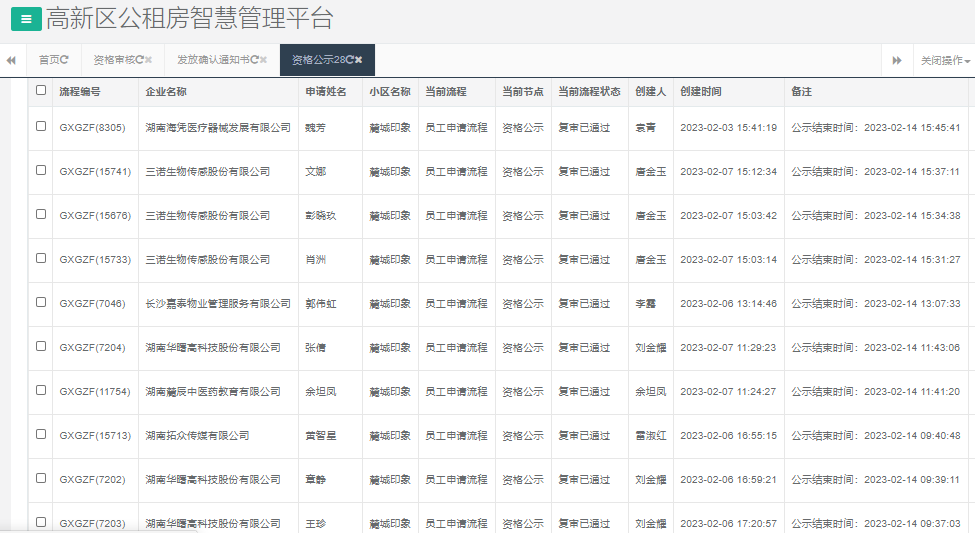Close the 资格公示28 tab with its X
This screenshot has height=533, width=975.
pyautogui.click(x=359, y=60)
